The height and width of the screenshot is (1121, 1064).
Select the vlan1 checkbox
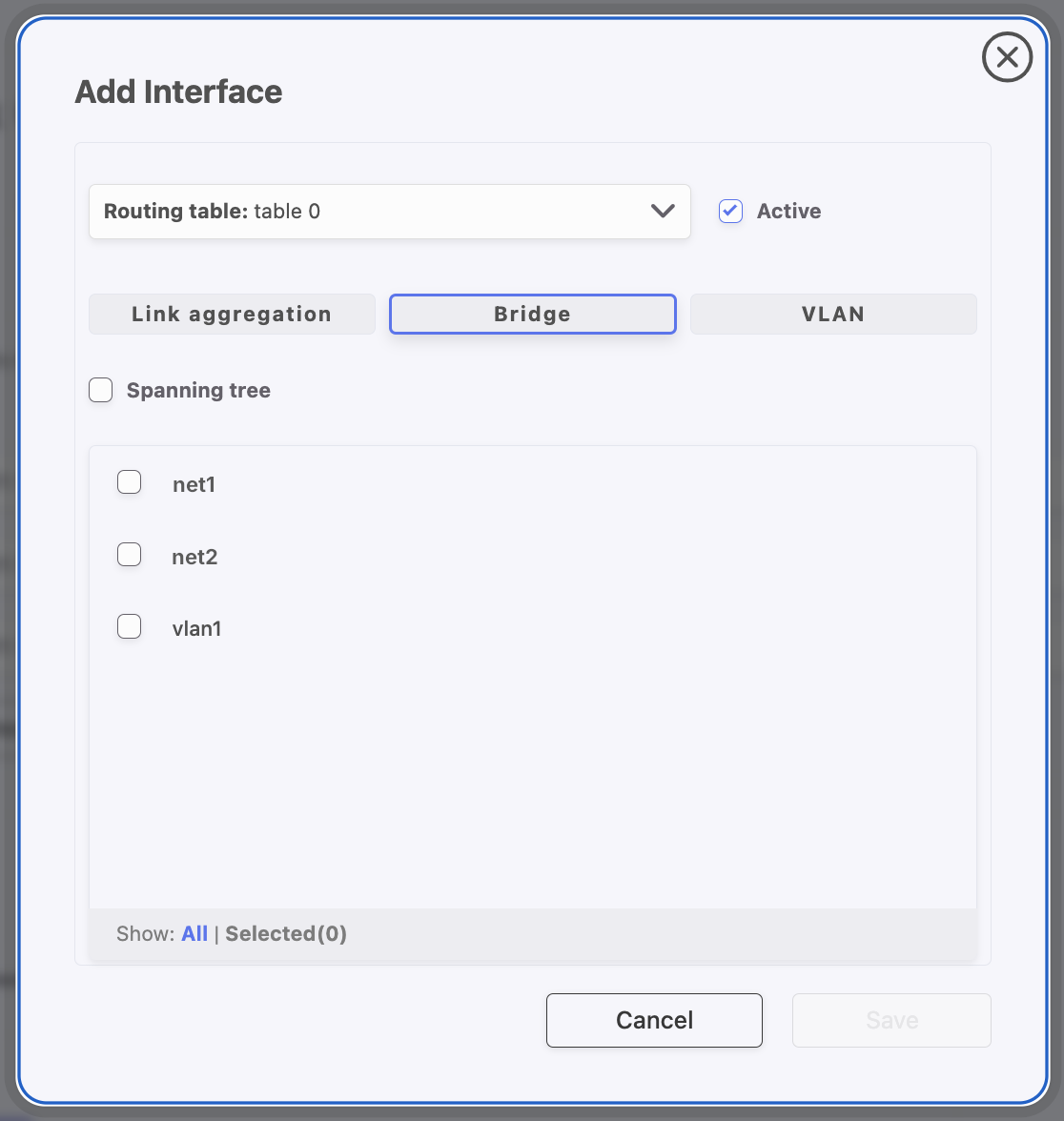coord(130,626)
